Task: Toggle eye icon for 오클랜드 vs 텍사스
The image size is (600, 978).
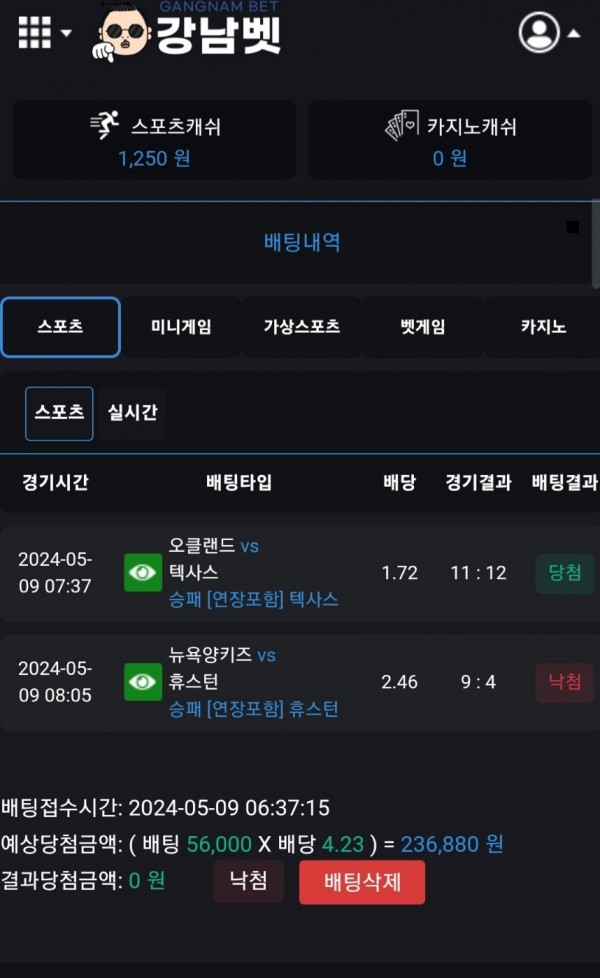Action: click(x=143, y=573)
